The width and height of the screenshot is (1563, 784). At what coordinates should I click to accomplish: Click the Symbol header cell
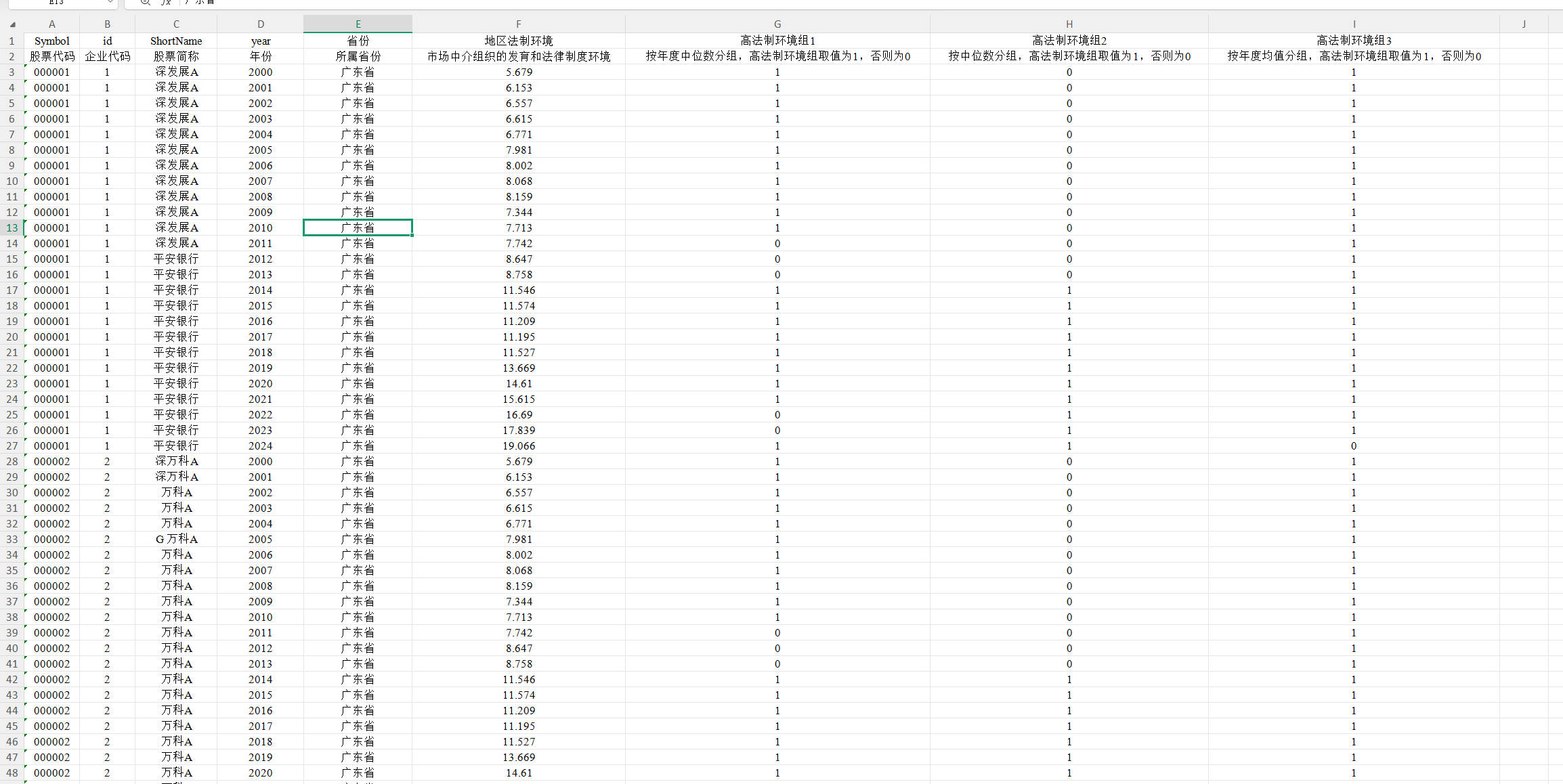(51, 41)
